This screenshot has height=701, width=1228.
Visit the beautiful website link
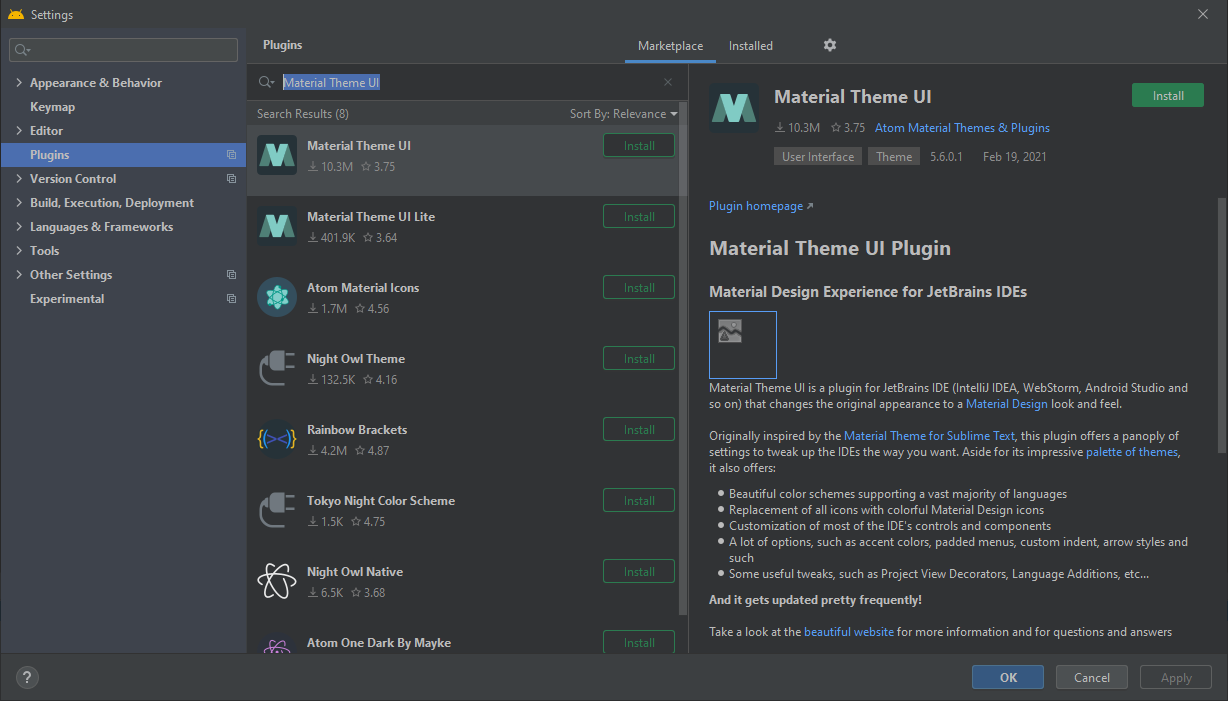(849, 632)
